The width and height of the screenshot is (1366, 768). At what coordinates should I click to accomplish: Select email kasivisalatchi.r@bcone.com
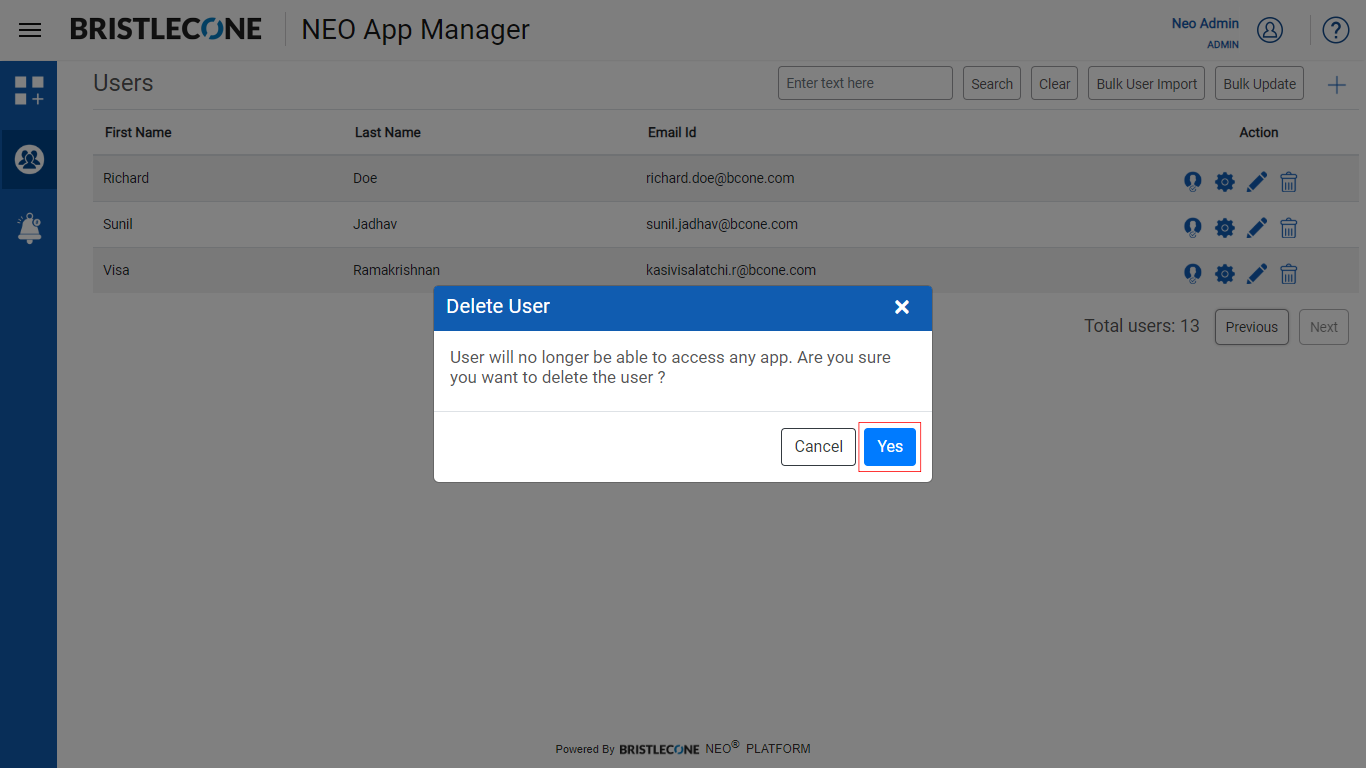731,270
